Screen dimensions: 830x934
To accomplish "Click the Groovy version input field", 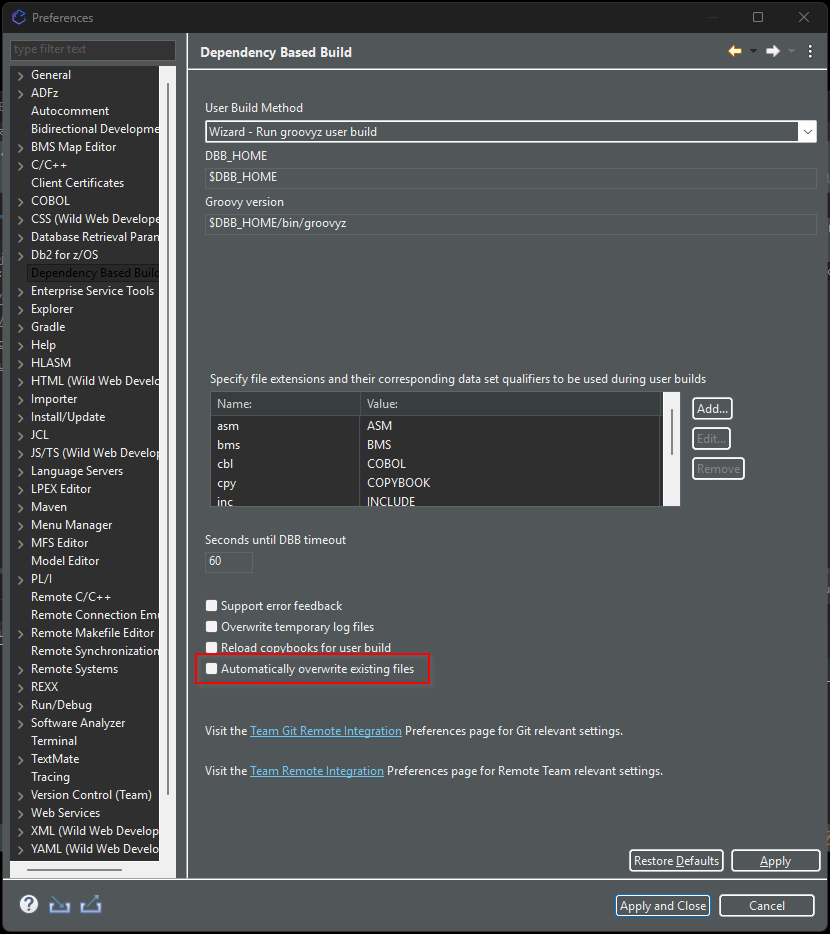I will coord(511,223).
